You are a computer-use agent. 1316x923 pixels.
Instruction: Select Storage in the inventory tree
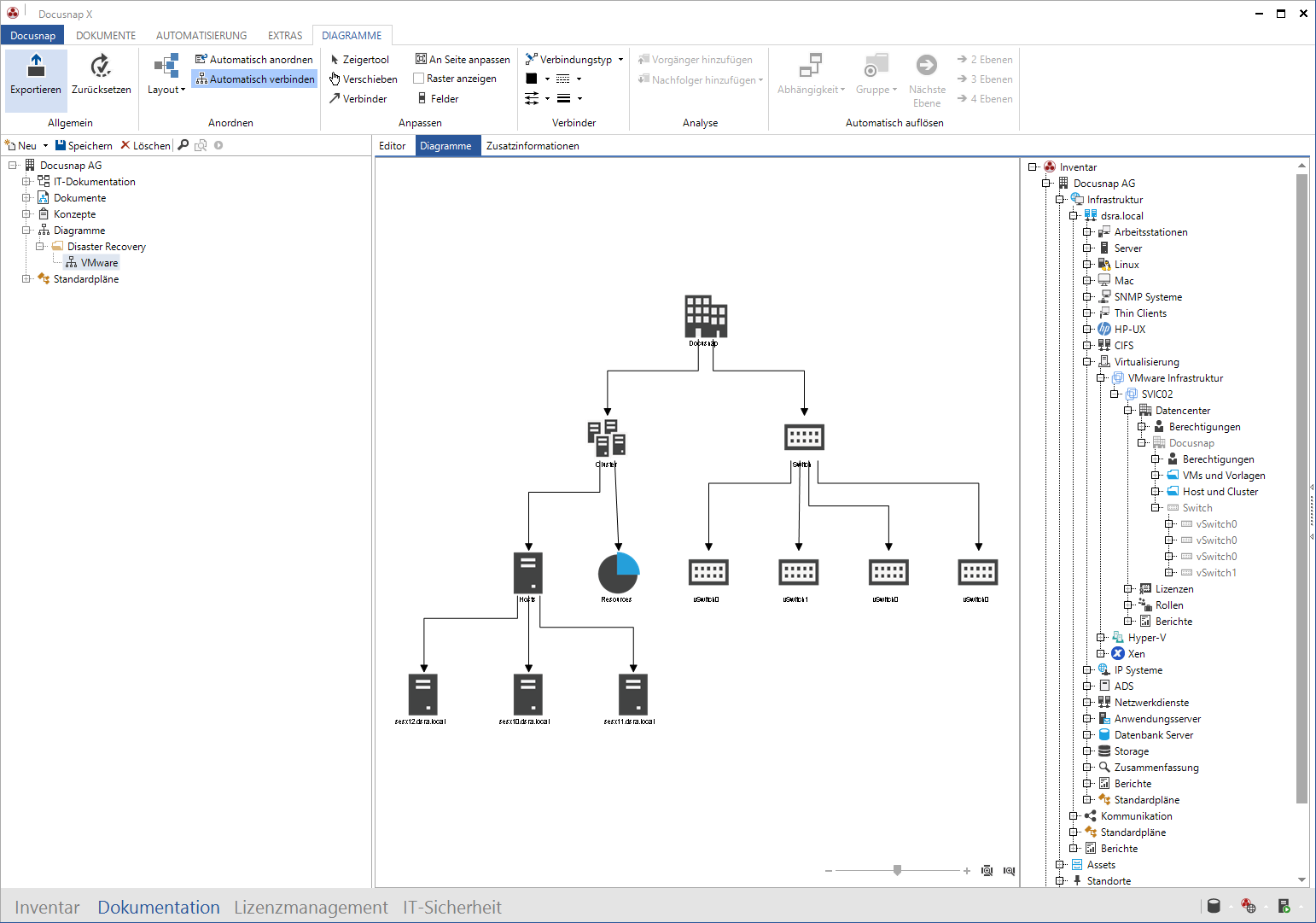[x=1131, y=751]
